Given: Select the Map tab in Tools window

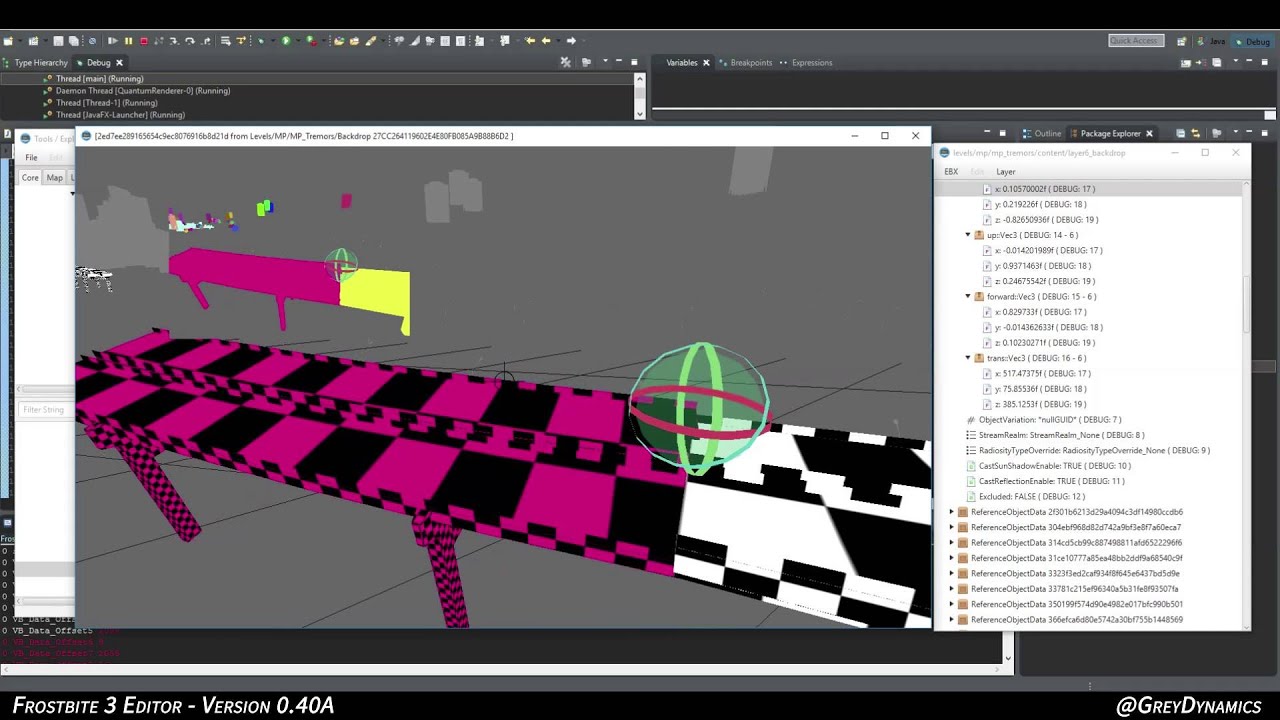Looking at the screenshot, I should (54, 177).
